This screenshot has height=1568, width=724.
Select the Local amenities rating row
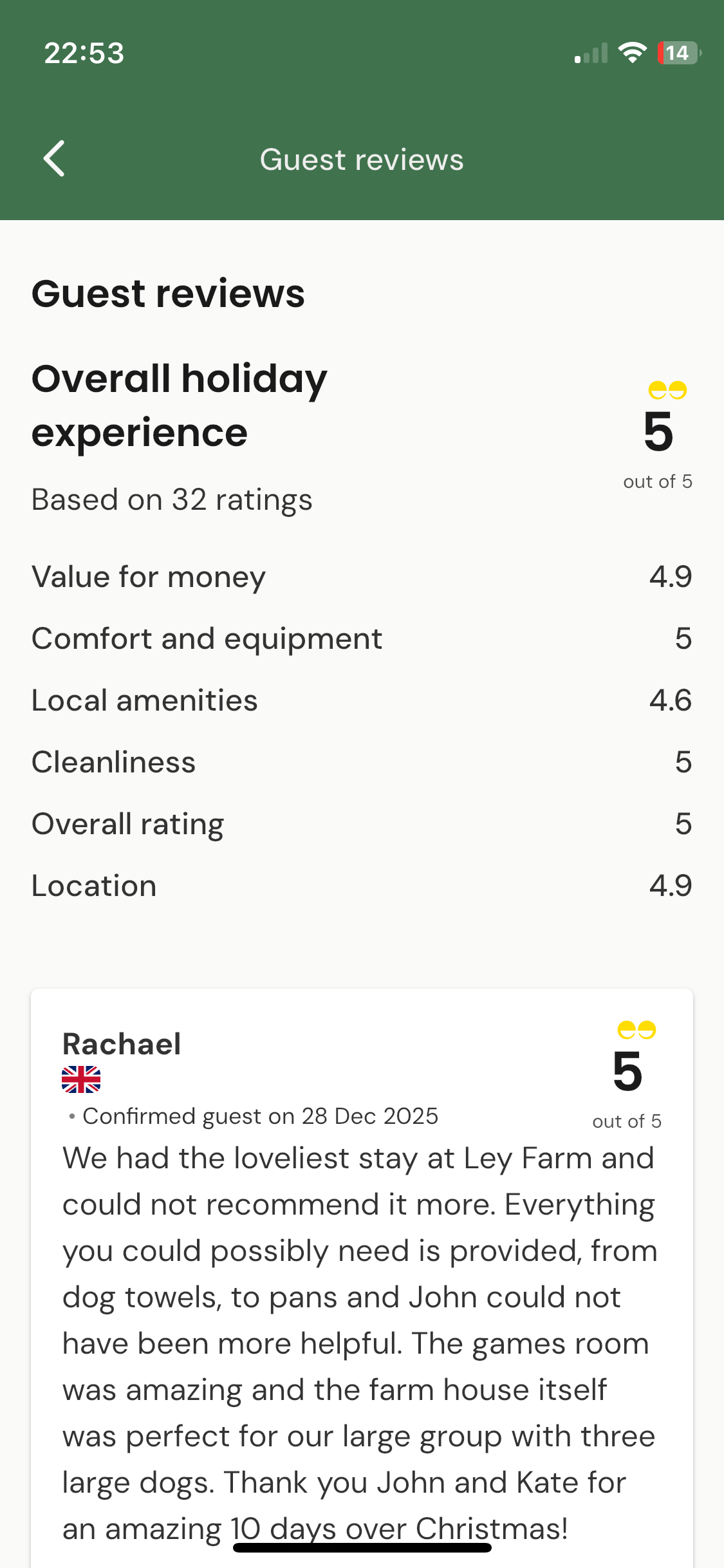(362, 700)
